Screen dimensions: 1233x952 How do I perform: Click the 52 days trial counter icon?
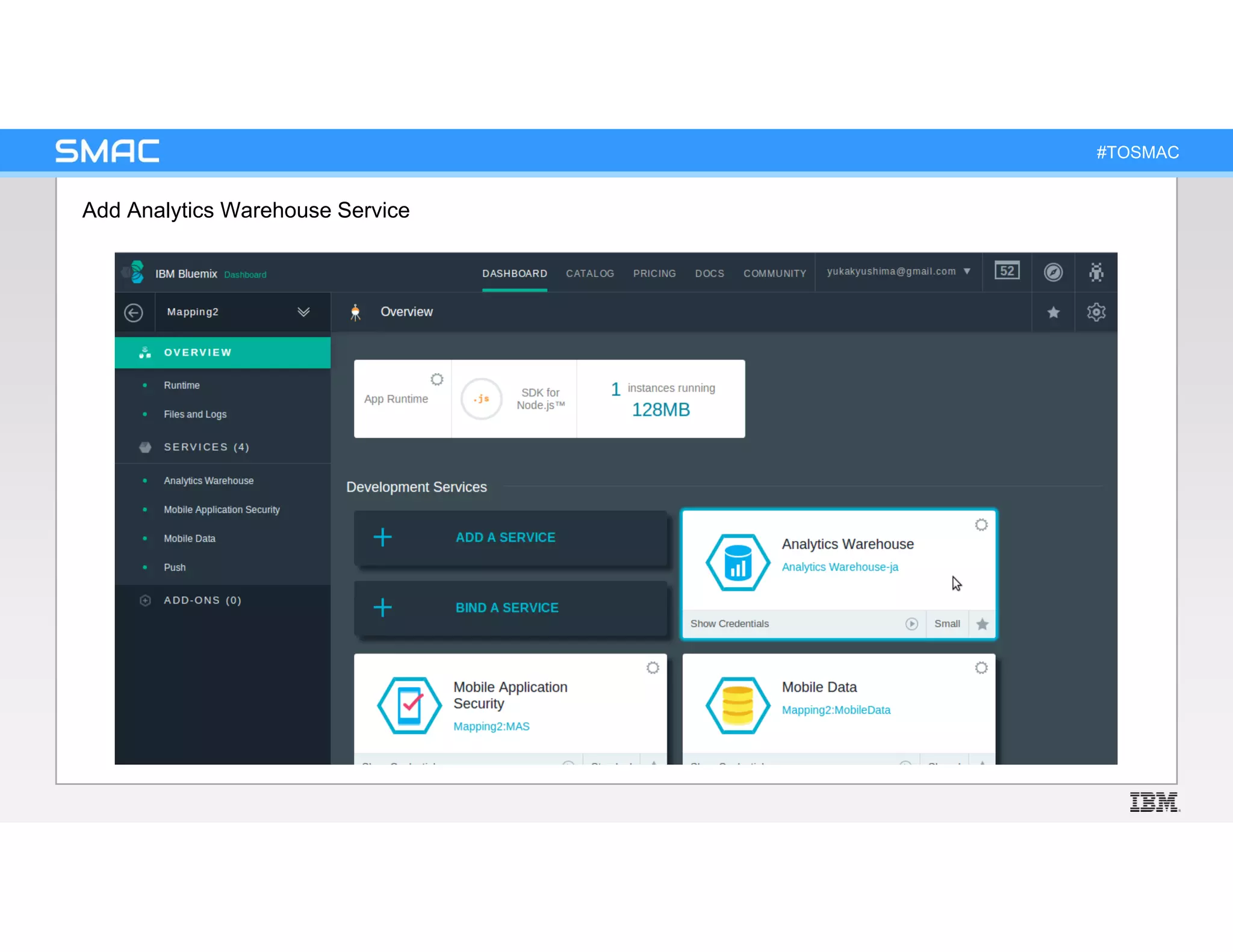tap(1007, 271)
